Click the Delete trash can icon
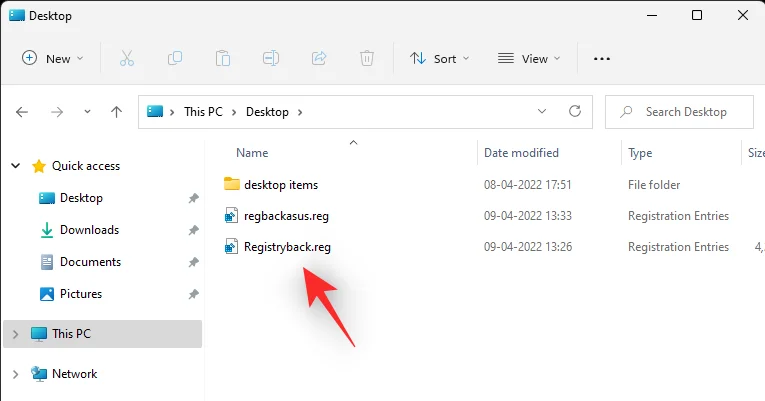Screen dimensions: 765x401 (366, 59)
